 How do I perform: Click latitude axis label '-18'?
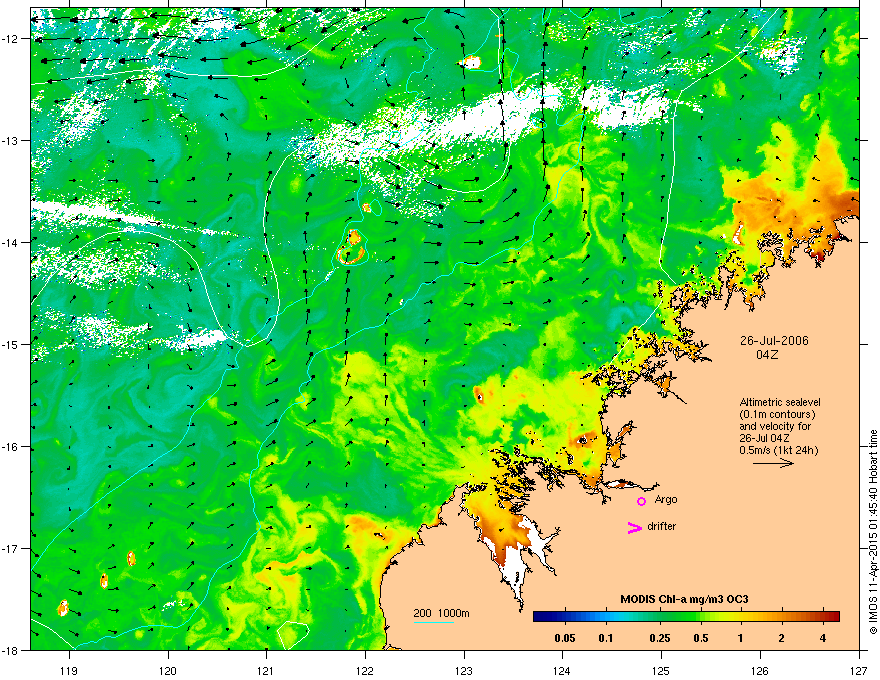[10, 650]
